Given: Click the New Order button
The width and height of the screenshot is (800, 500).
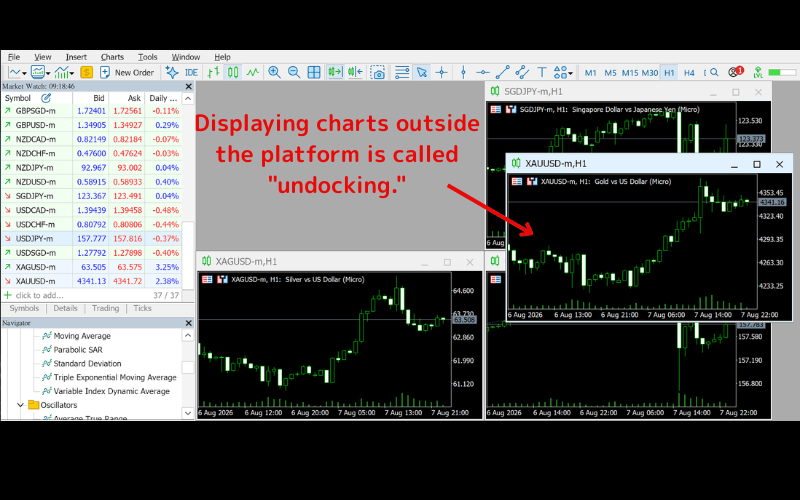Looking at the screenshot, I should (x=127, y=72).
